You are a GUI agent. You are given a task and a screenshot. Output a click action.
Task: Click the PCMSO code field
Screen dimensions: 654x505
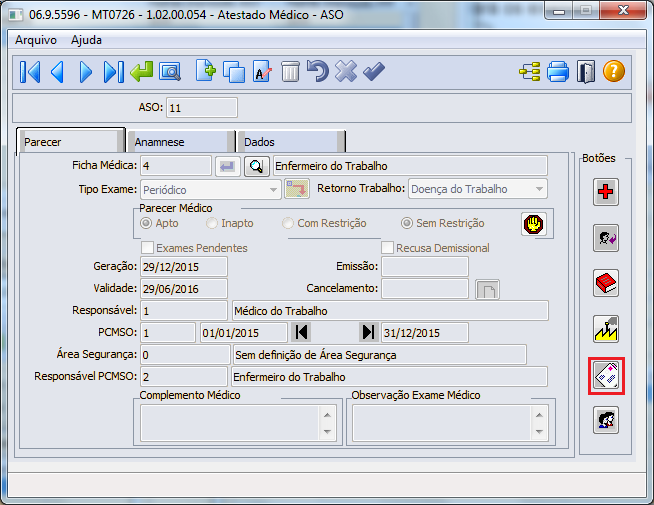(x=168, y=333)
